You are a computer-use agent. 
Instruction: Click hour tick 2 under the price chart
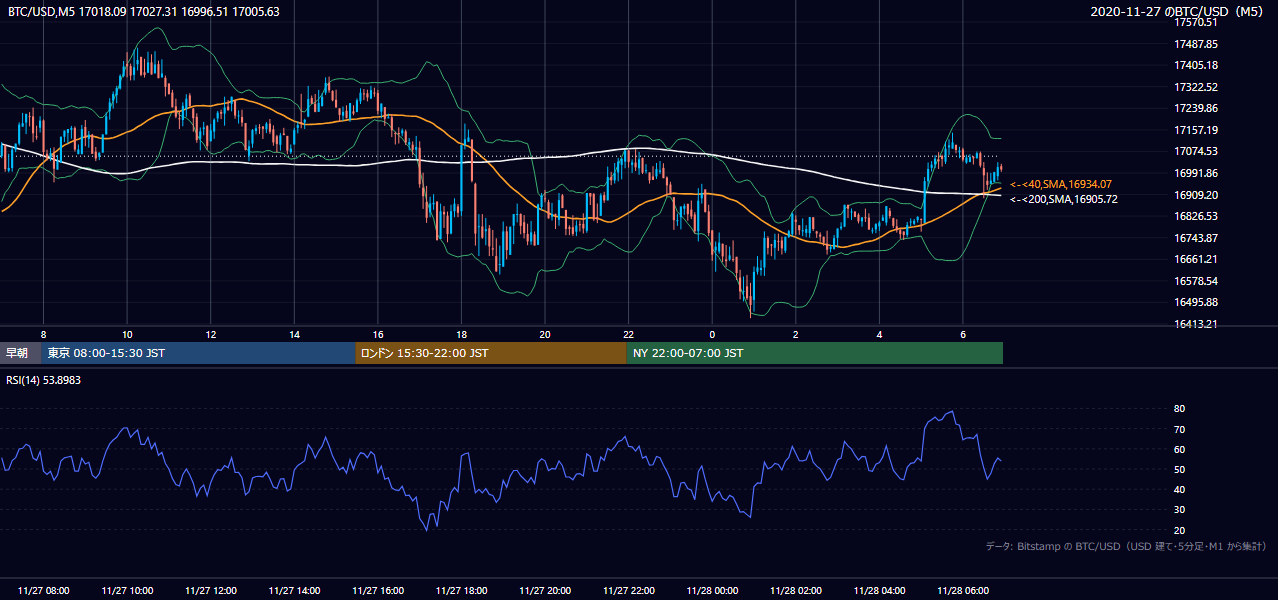(795, 334)
